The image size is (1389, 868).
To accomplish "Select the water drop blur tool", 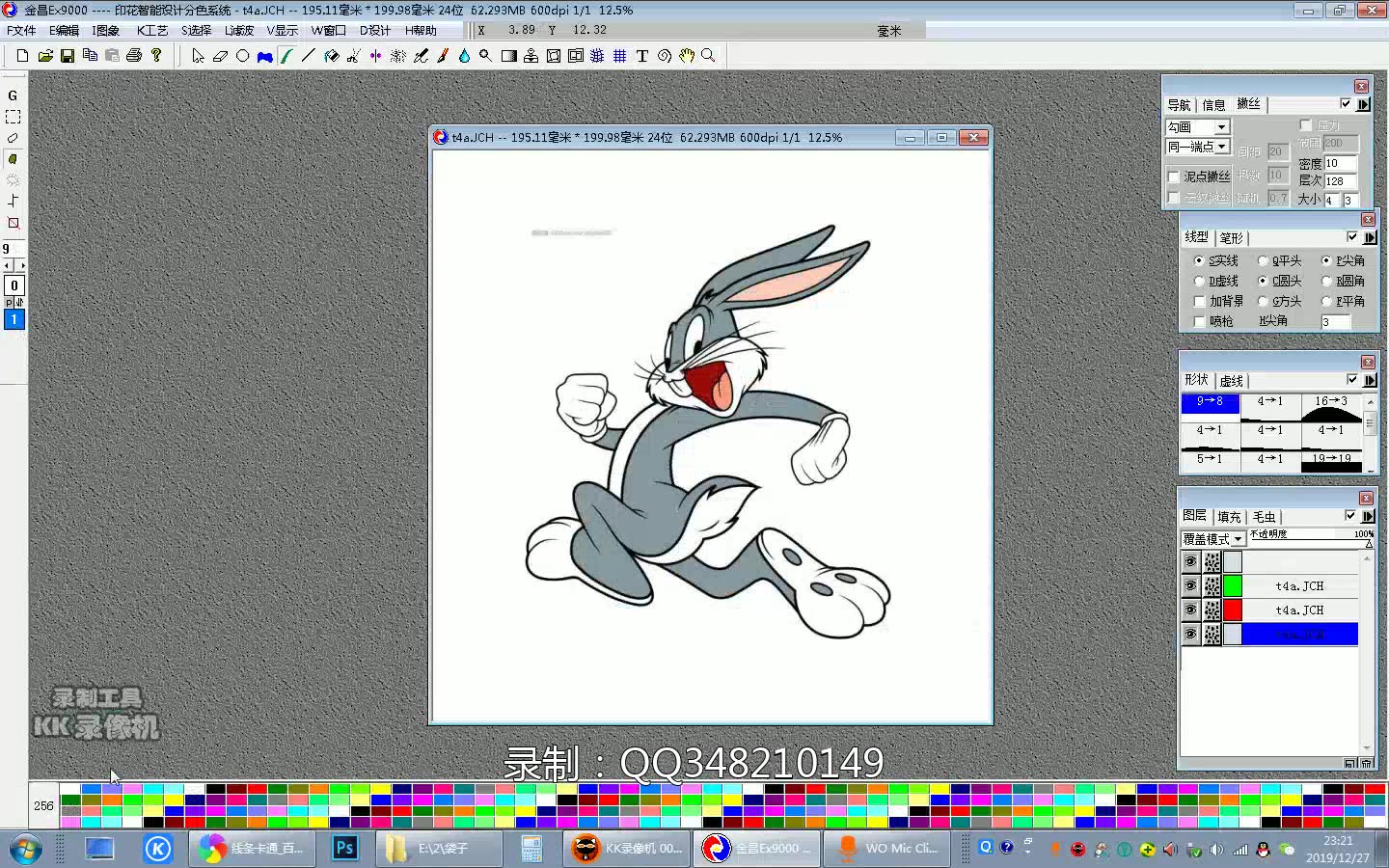I will [x=464, y=56].
